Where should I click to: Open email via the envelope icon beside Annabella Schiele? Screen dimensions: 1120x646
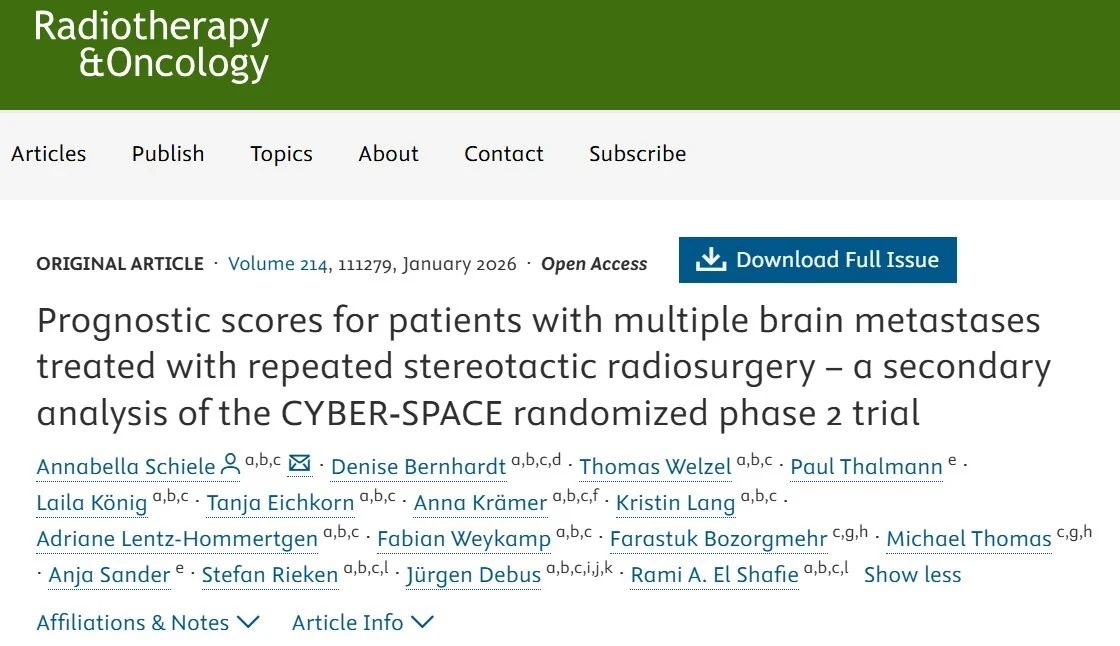click(x=300, y=463)
